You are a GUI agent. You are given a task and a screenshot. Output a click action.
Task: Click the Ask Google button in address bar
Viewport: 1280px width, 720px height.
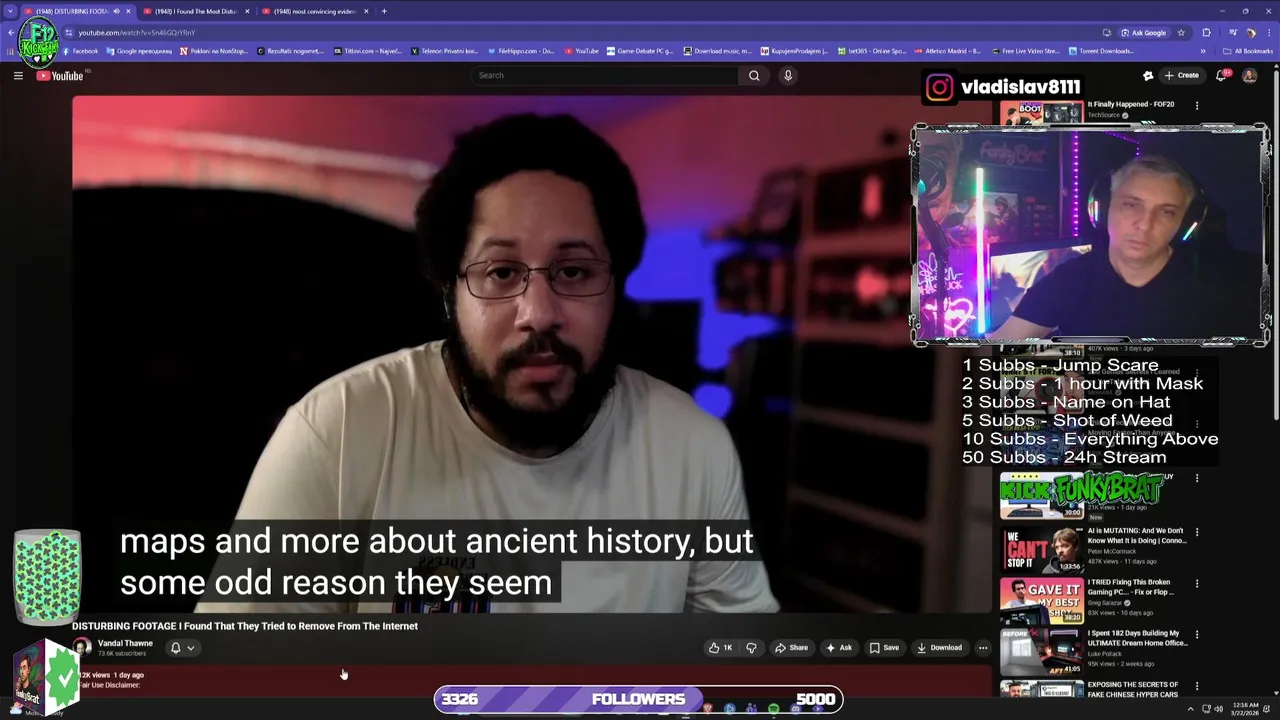click(x=1143, y=32)
